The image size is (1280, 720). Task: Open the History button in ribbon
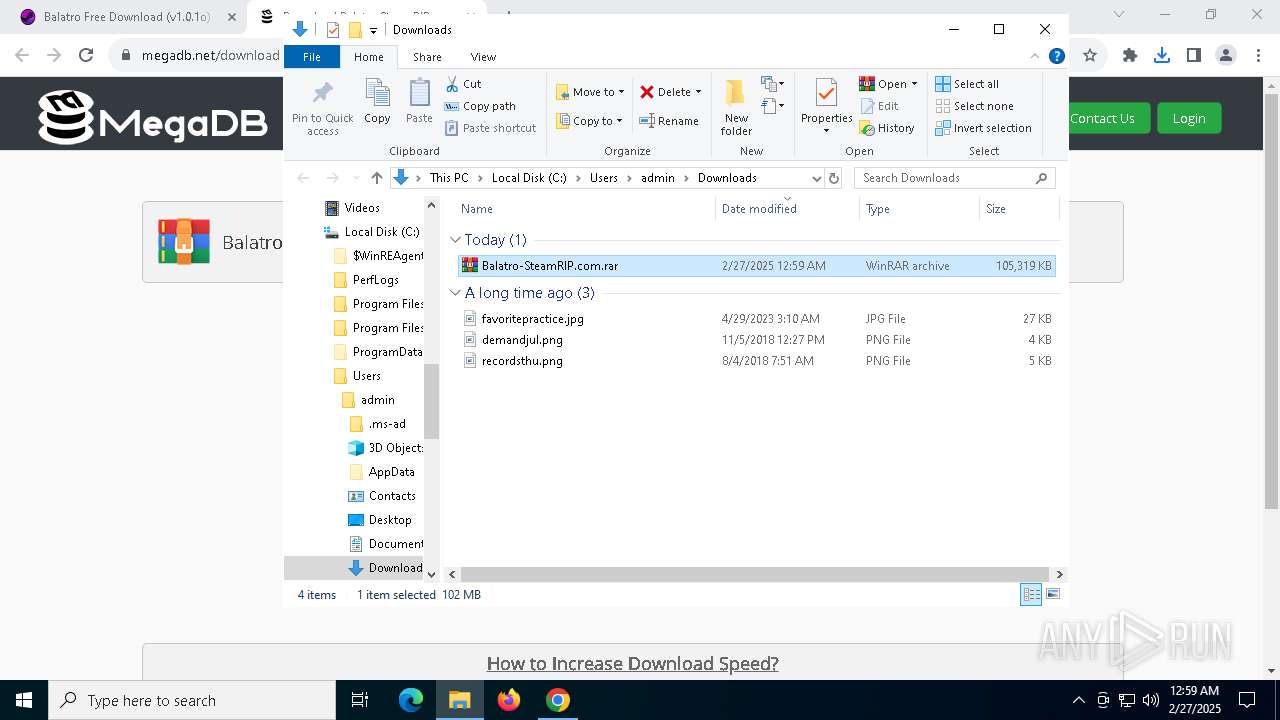tap(887, 128)
